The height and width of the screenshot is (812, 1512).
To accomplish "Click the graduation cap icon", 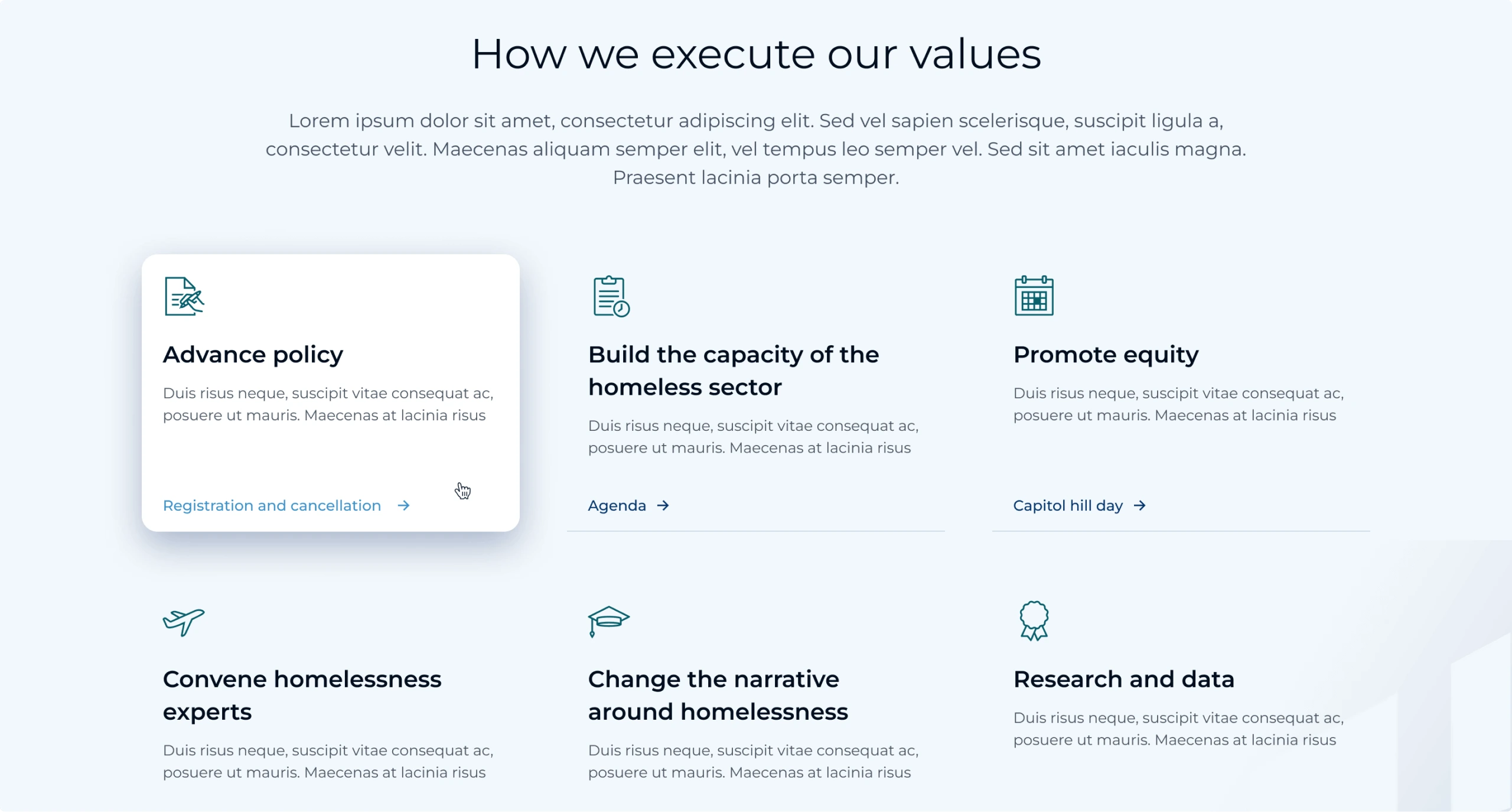I will 609,621.
